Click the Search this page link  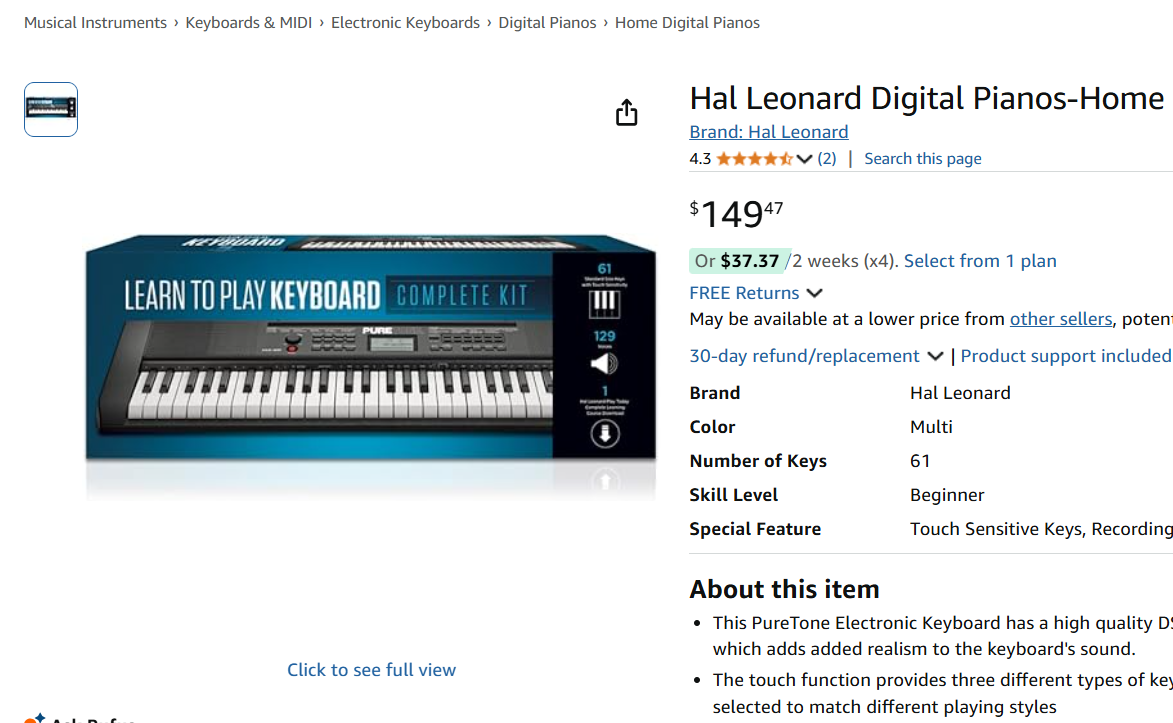click(922, 158)
